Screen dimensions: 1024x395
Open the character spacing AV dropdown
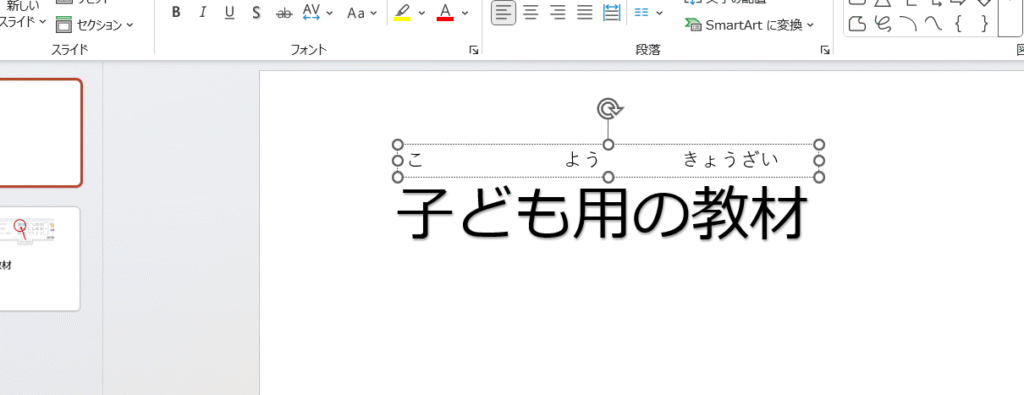(318, 12)
